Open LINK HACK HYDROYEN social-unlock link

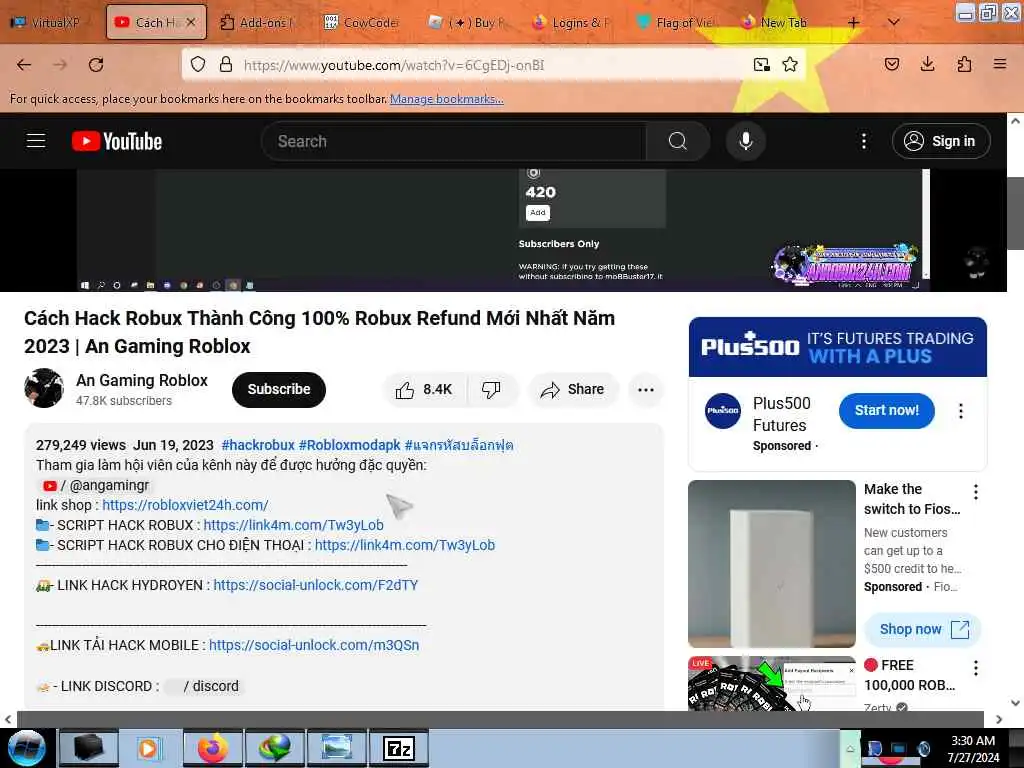pyautogui.click(x=315, y=585)
